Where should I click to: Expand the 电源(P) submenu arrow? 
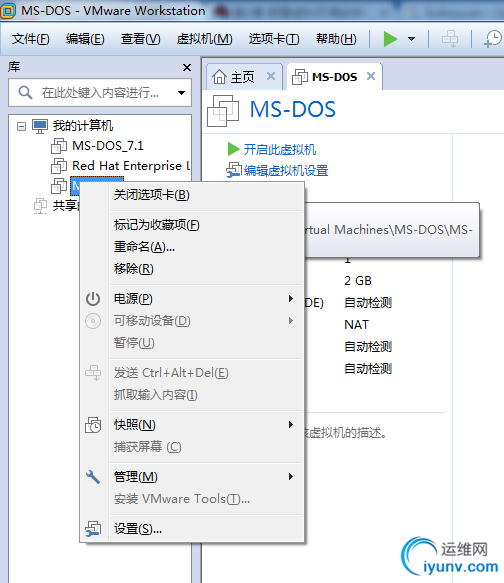(291, 299)
